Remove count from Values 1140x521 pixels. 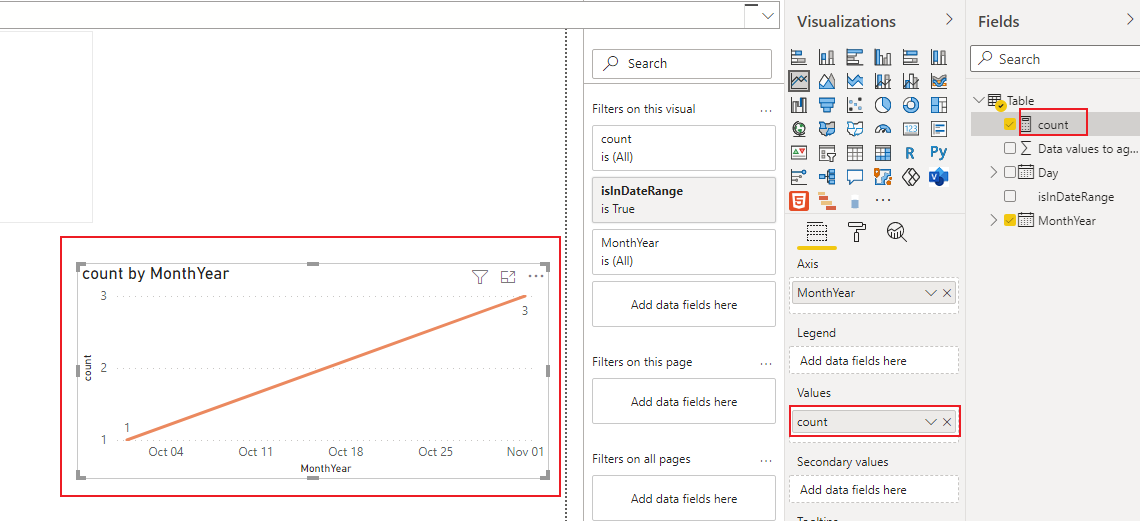coord(947,421)
